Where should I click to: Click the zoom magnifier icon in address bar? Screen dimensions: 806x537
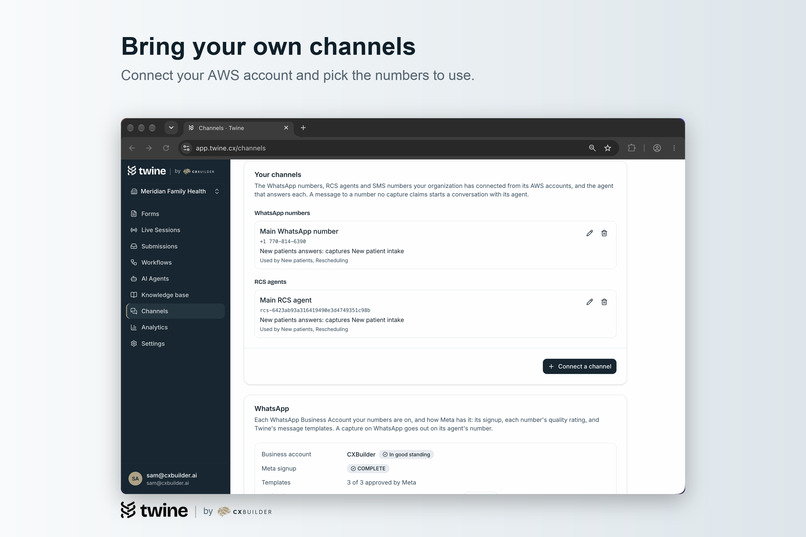[x=592, y=148]
